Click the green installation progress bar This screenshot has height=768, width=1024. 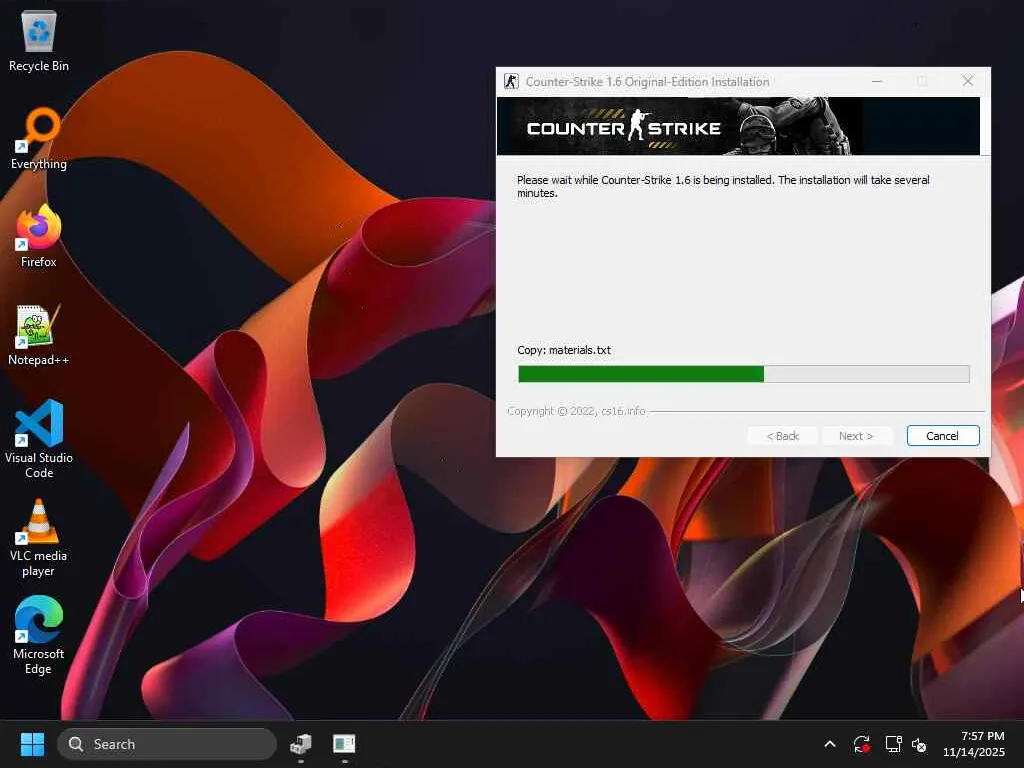point(744,374)
